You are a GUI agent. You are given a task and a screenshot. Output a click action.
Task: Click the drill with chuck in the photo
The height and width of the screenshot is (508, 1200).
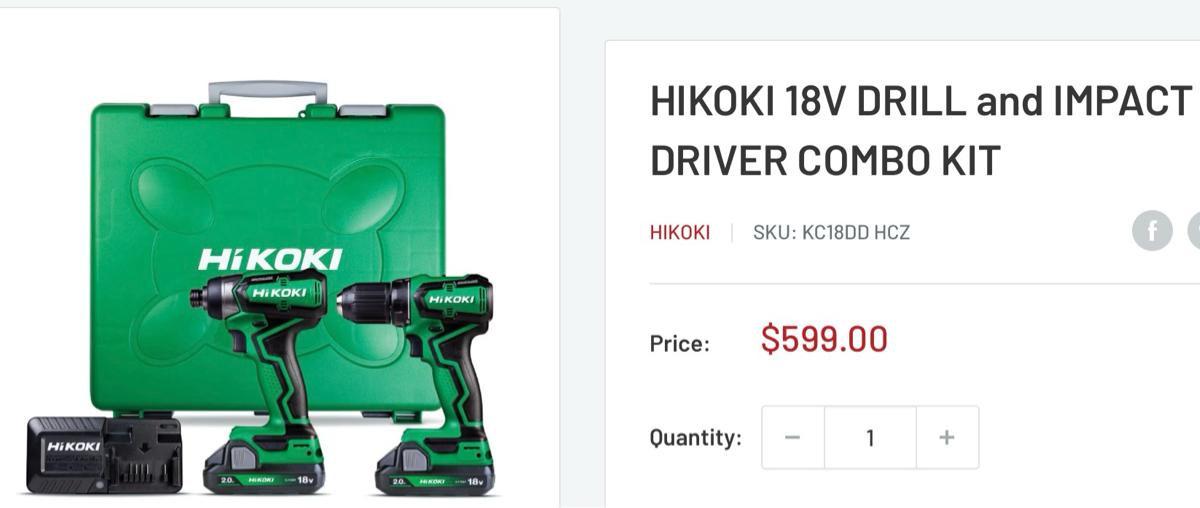click(x=417, y=350)
